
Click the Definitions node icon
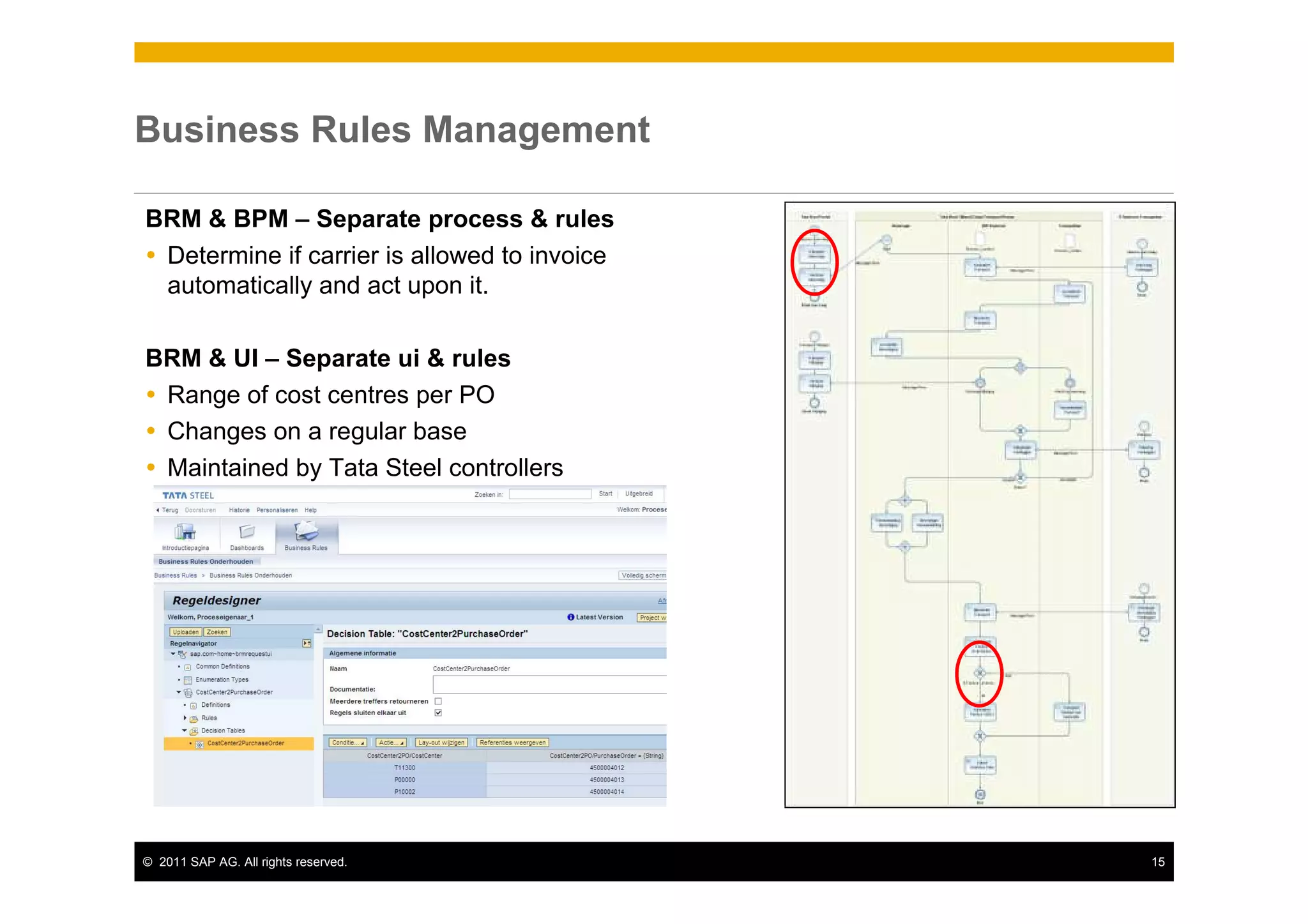pyautogui.click(x=194, y=706)
